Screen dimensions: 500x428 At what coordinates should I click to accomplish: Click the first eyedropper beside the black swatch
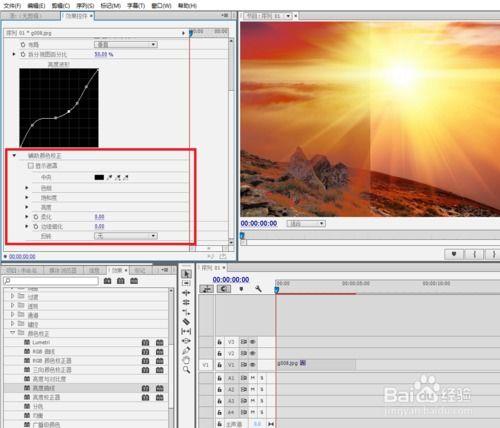[109, 177]
